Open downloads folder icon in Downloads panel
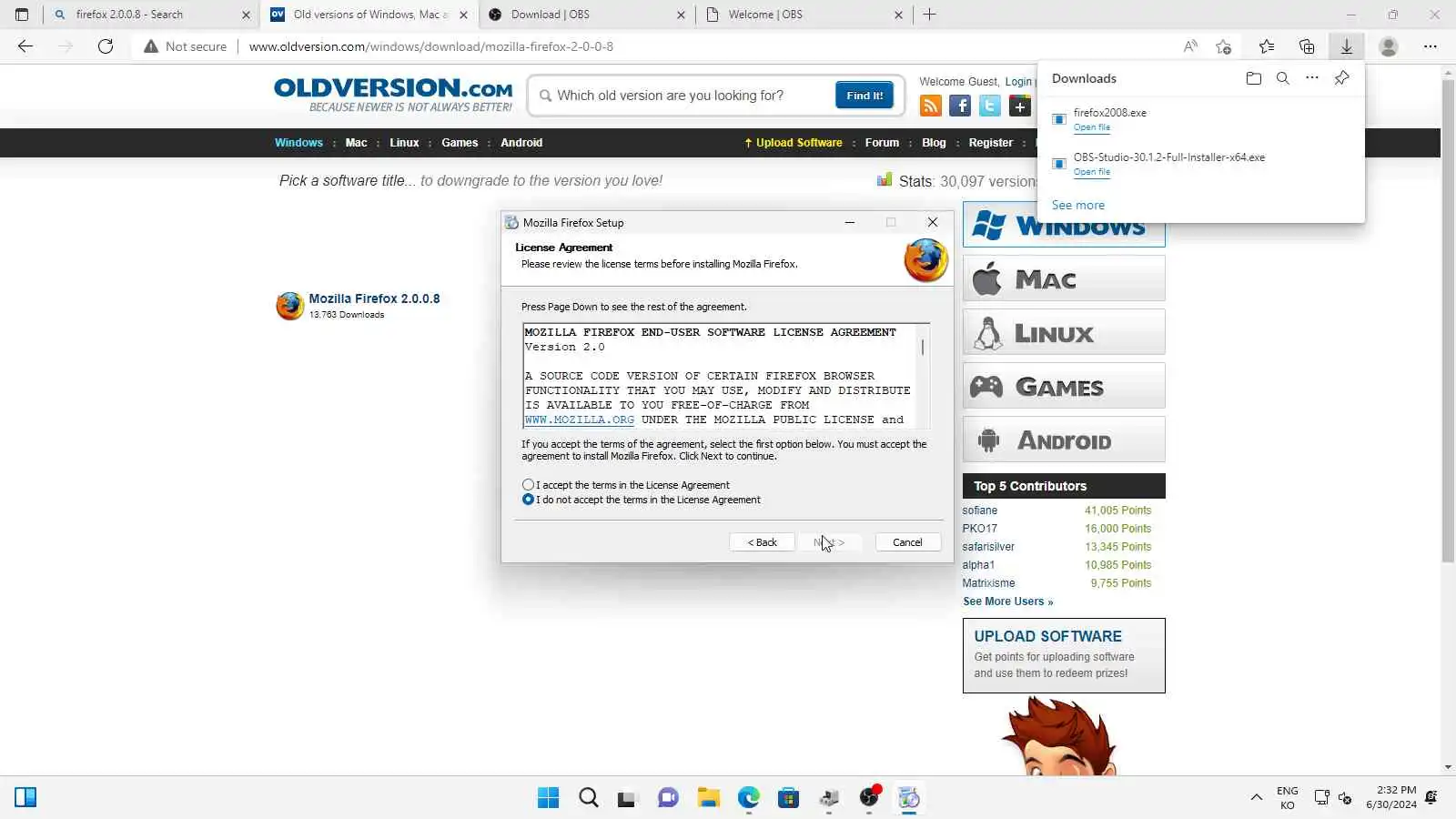The width and height of the screenshot is (1456, 819). tap(1254, 78)
